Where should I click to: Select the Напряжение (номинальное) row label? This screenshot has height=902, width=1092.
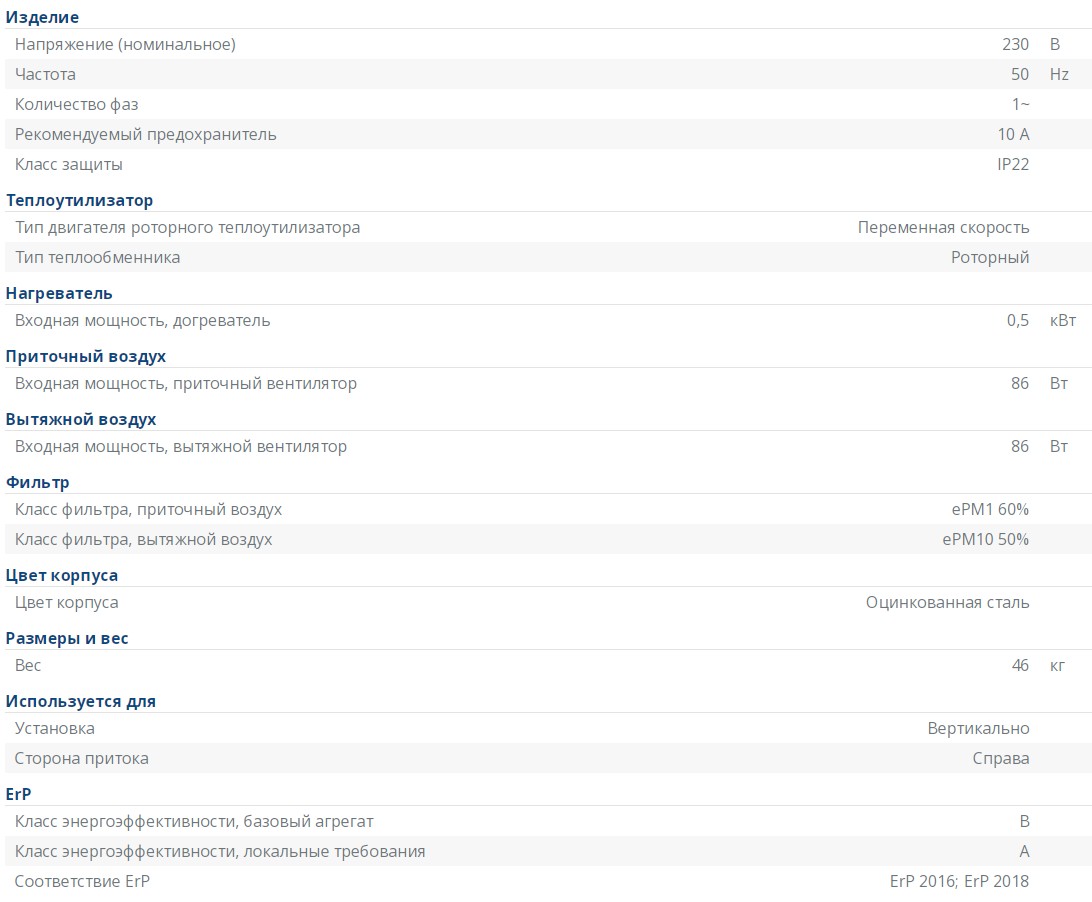[x=125, y=44]
